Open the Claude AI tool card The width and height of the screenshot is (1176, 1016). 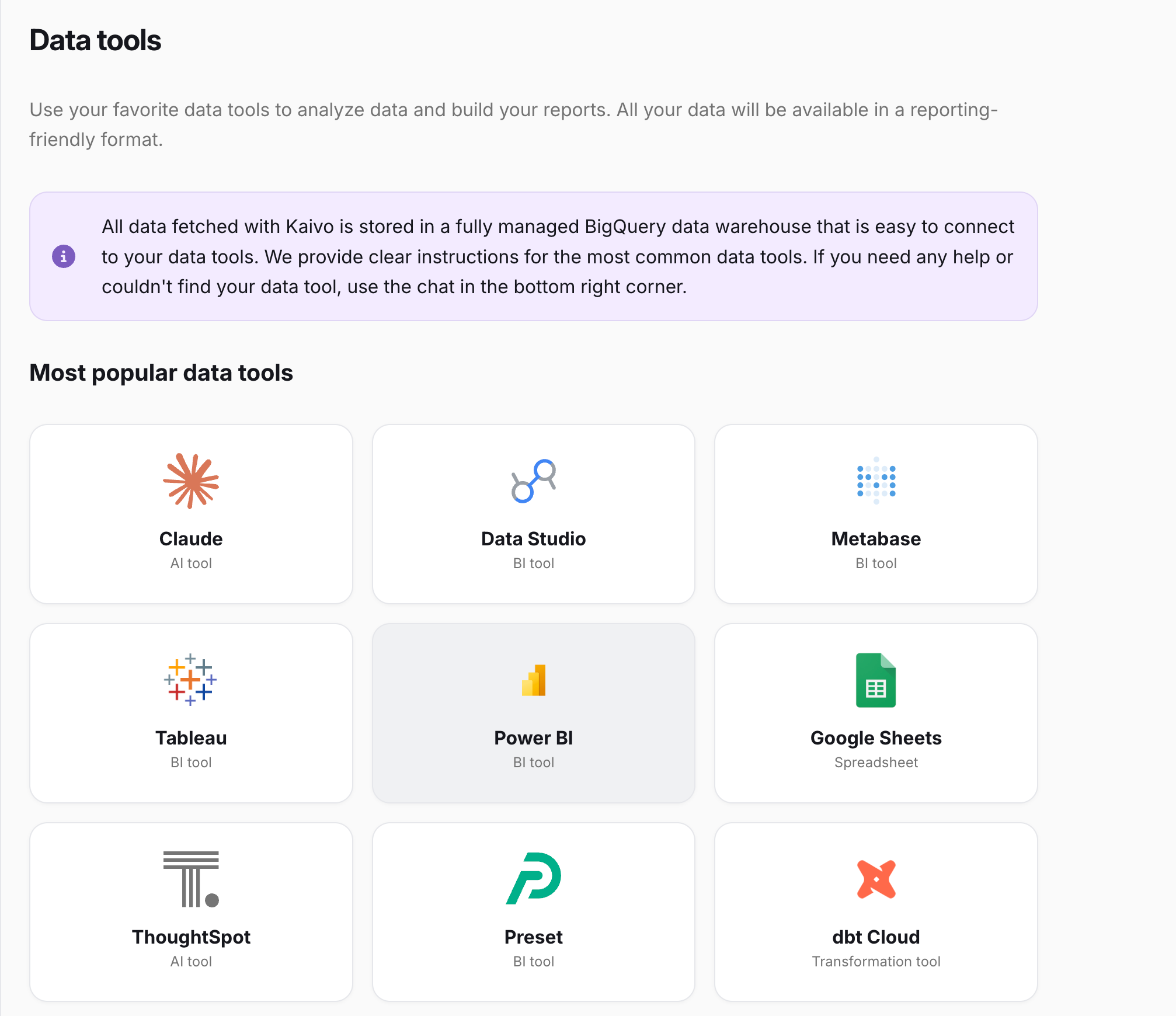pos(191,514)
